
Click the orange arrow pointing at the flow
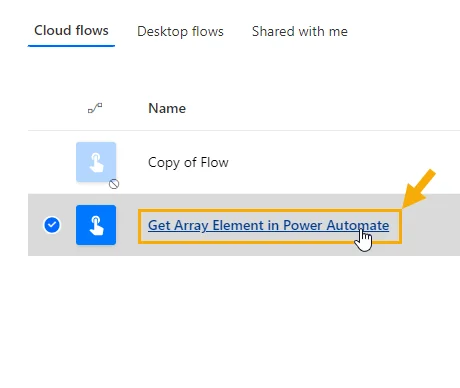419,189
